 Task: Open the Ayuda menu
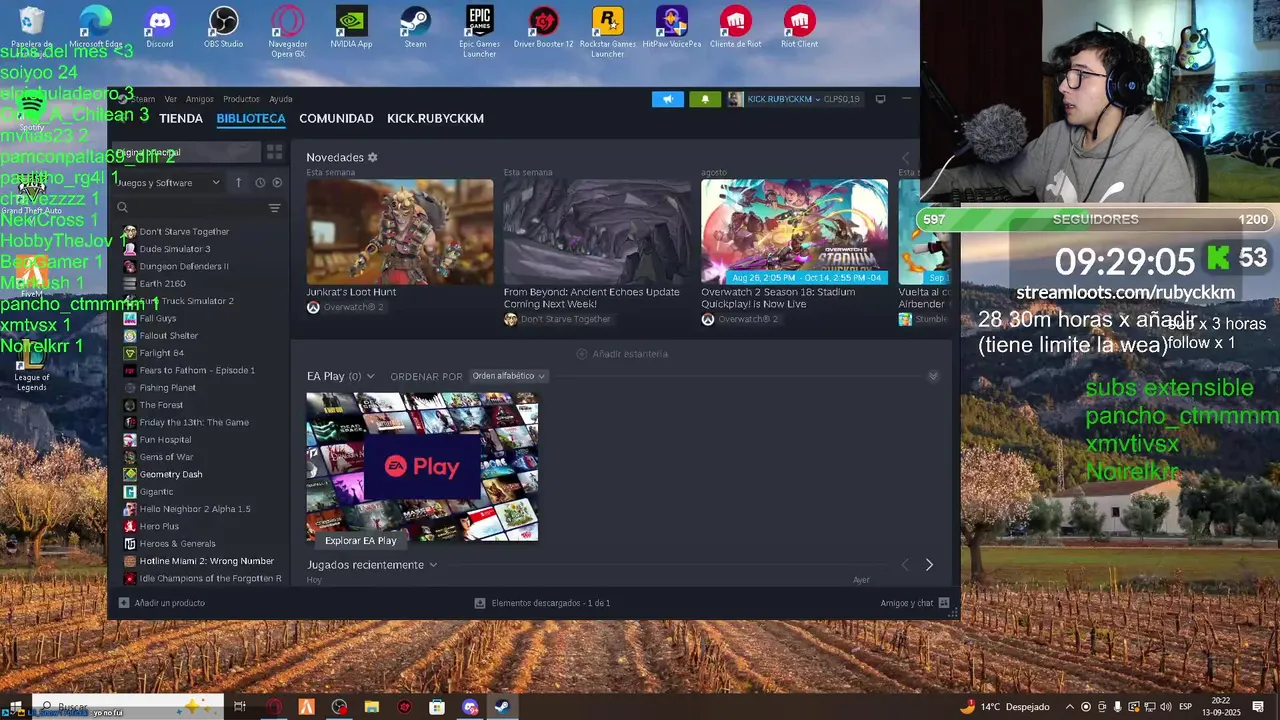tap(281, 99)
